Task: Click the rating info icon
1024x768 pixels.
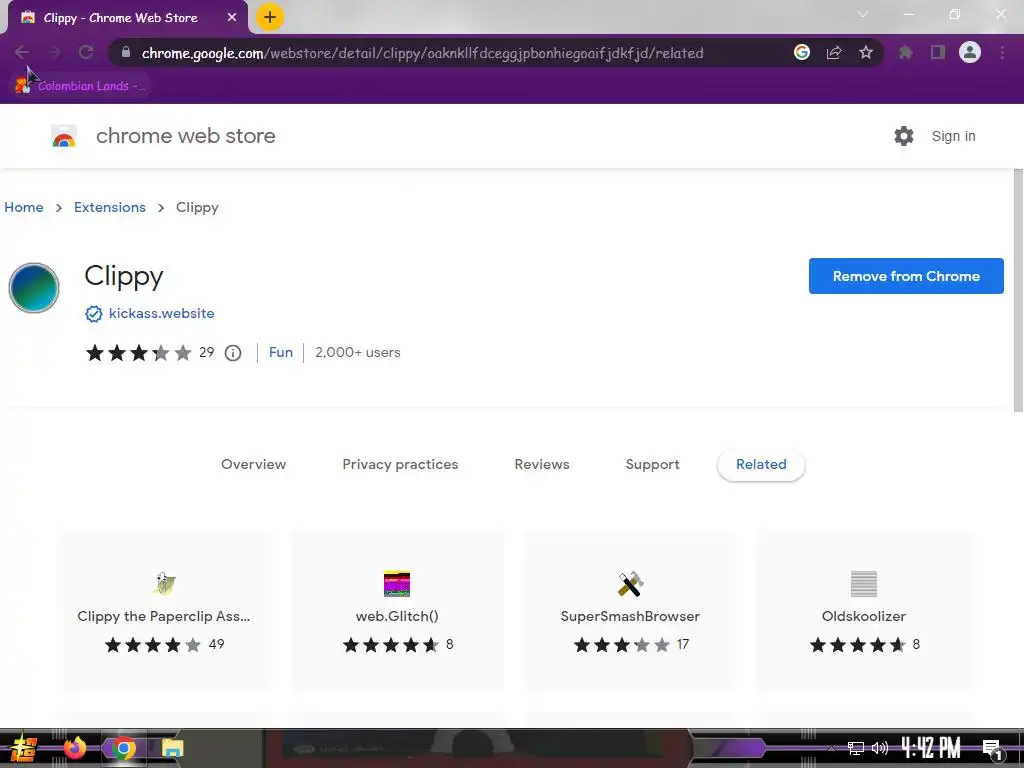Action: click(x=233, y=353)
